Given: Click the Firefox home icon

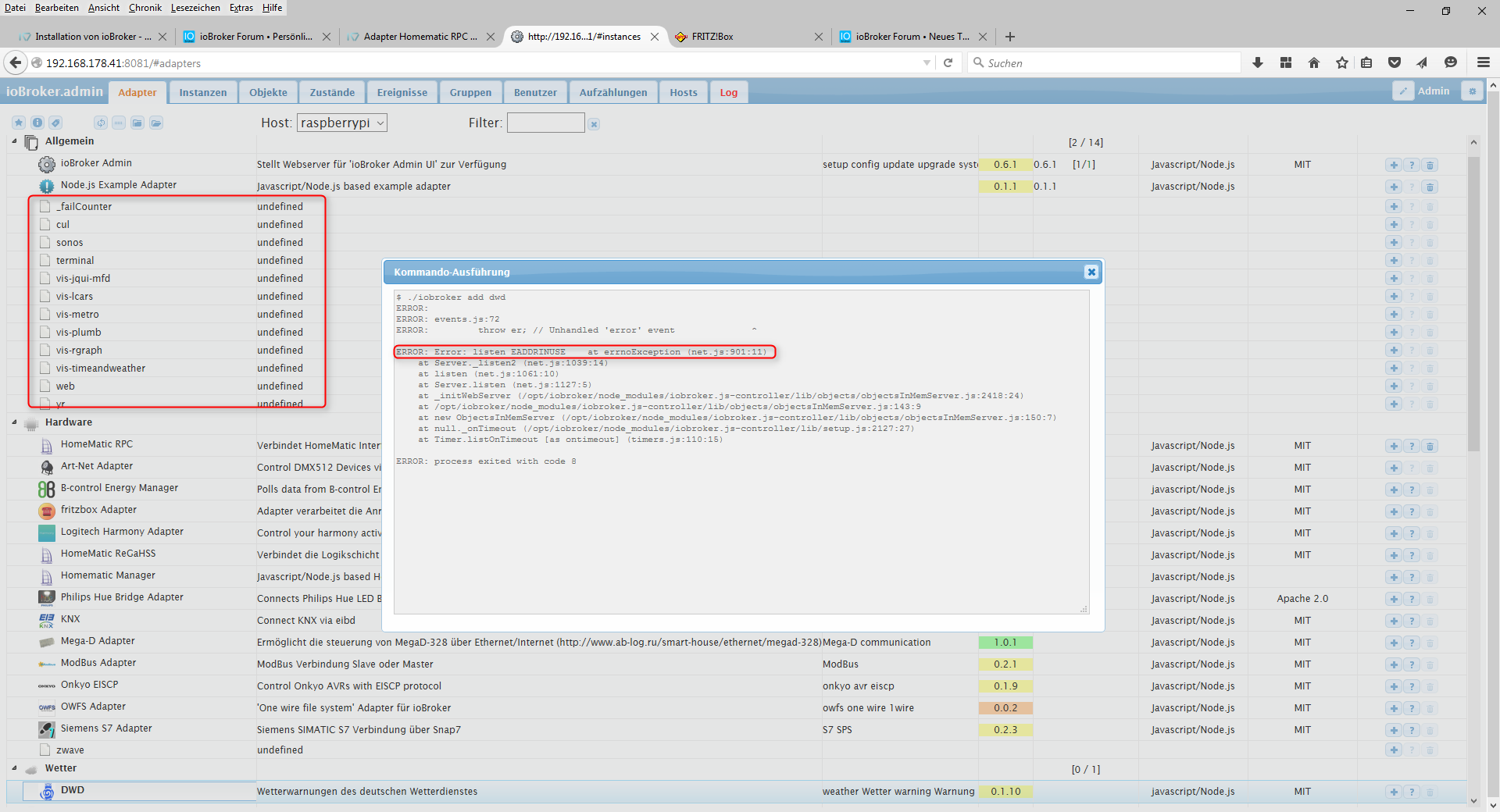Looking at the screenshot, I should pos(1314,62).
